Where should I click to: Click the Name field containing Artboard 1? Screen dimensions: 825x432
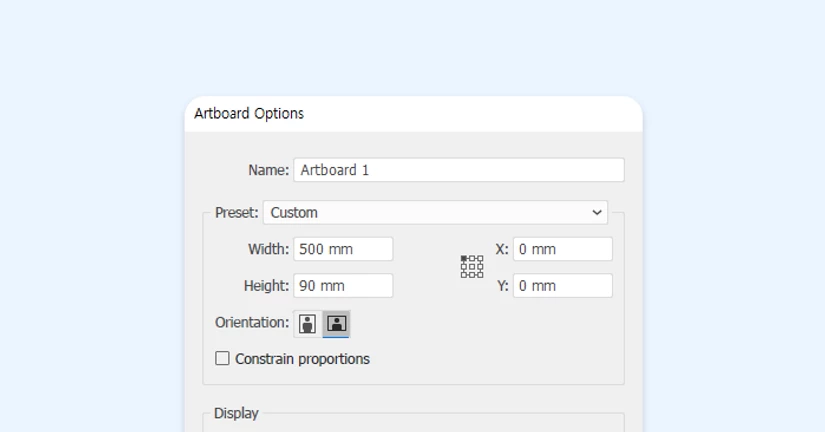[x=458, y=170]
